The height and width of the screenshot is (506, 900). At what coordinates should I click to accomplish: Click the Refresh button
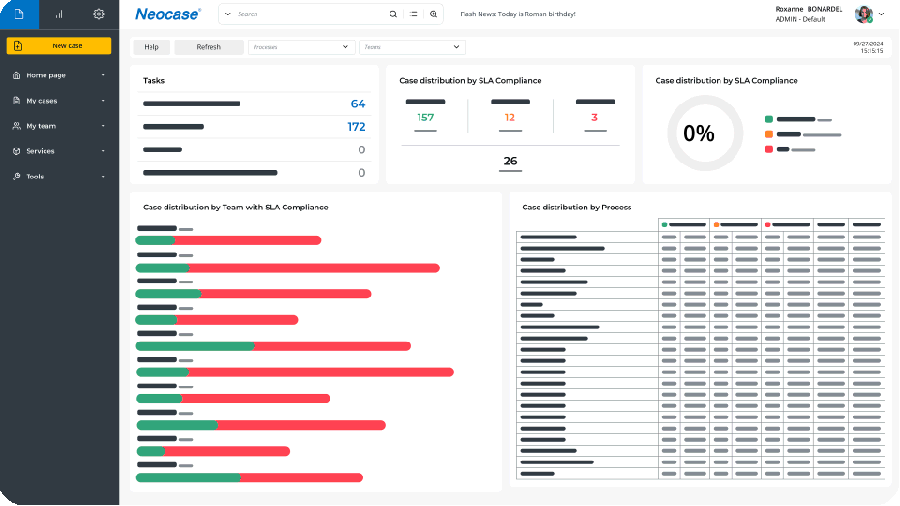point(208,47)
